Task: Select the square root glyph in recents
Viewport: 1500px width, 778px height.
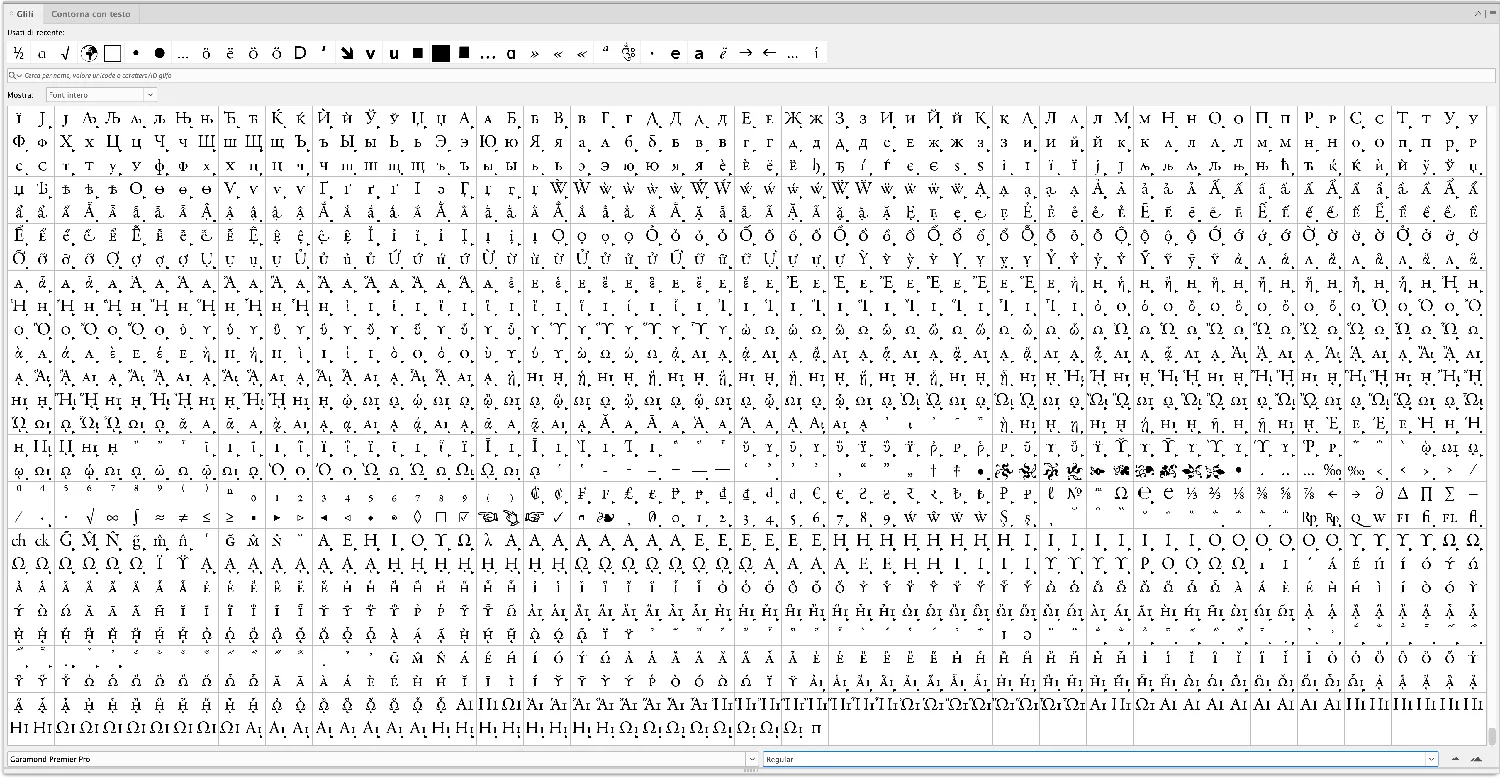Action: pyautogui.click(x=65, y=53)
